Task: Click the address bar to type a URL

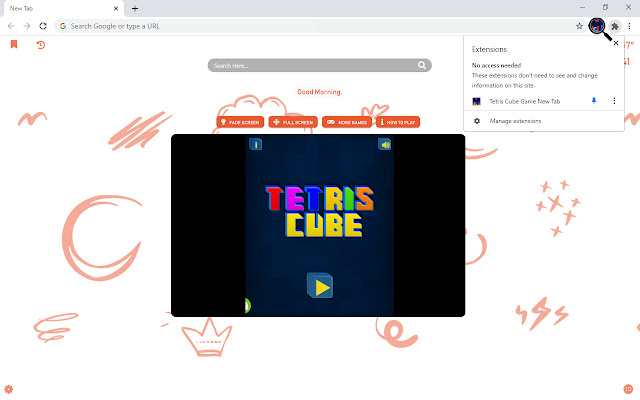Action: point(320,26)
